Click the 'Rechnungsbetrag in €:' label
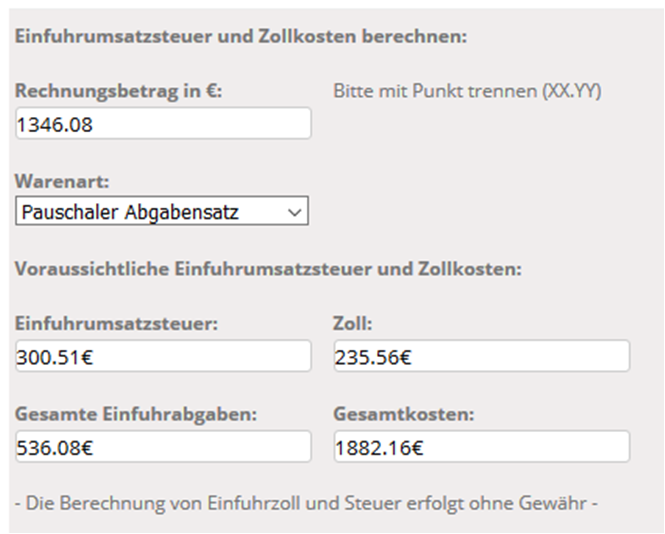Screen dimensions: 665x534 118,91
